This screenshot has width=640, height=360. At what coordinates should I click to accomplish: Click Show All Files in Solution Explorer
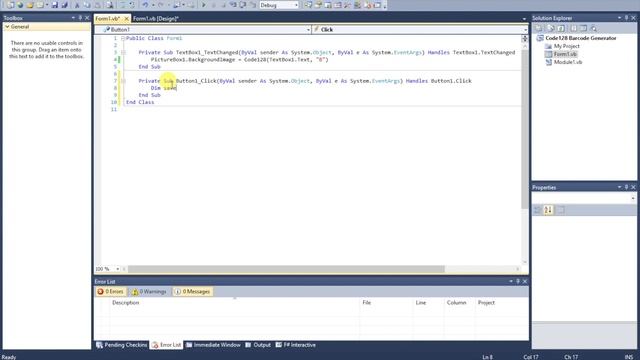551,28
